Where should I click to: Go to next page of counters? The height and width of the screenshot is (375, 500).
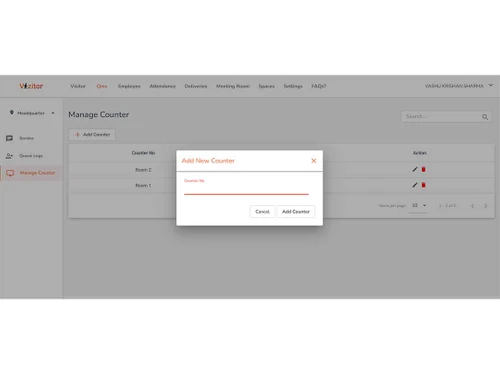point(485,206)
